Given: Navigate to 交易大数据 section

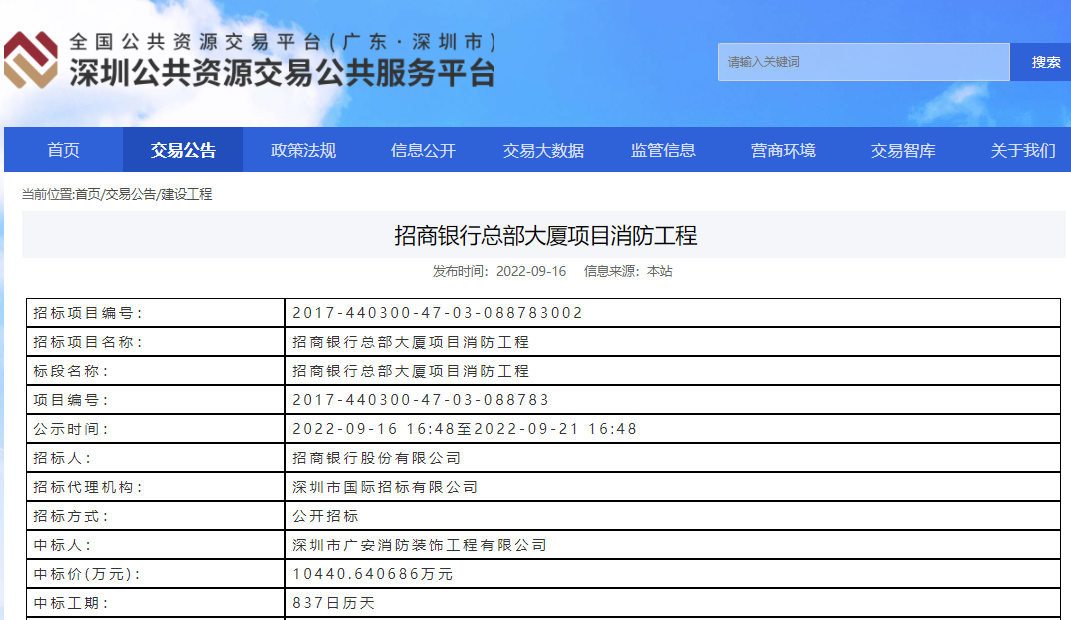Looking at the screenshot, I should pyautogui.click(x=543, y=150).
